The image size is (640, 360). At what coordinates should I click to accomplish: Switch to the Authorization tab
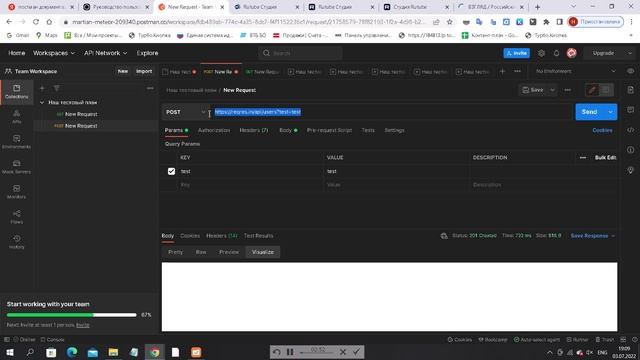coord(214,130)
